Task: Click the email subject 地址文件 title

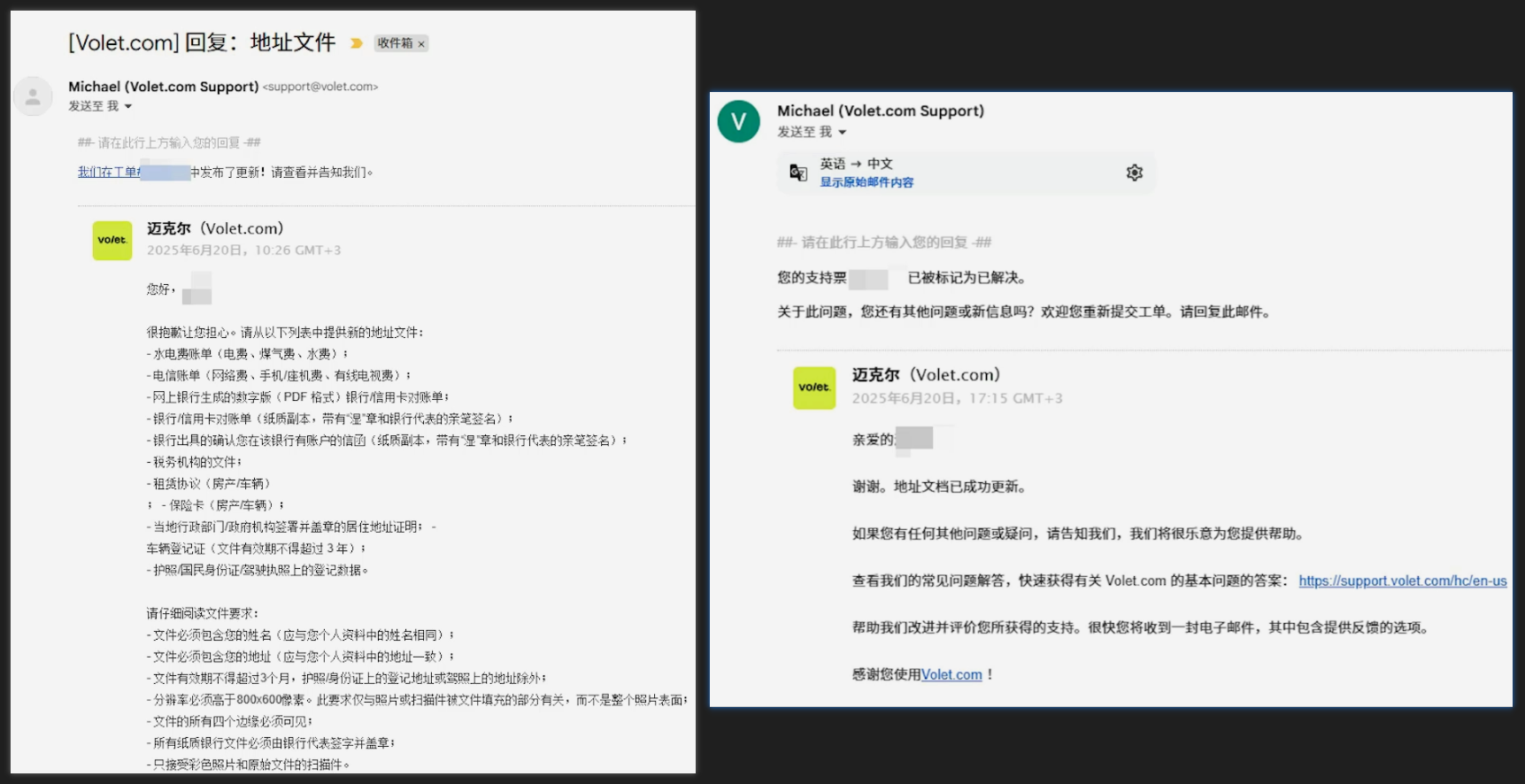Action: (202, 42)
